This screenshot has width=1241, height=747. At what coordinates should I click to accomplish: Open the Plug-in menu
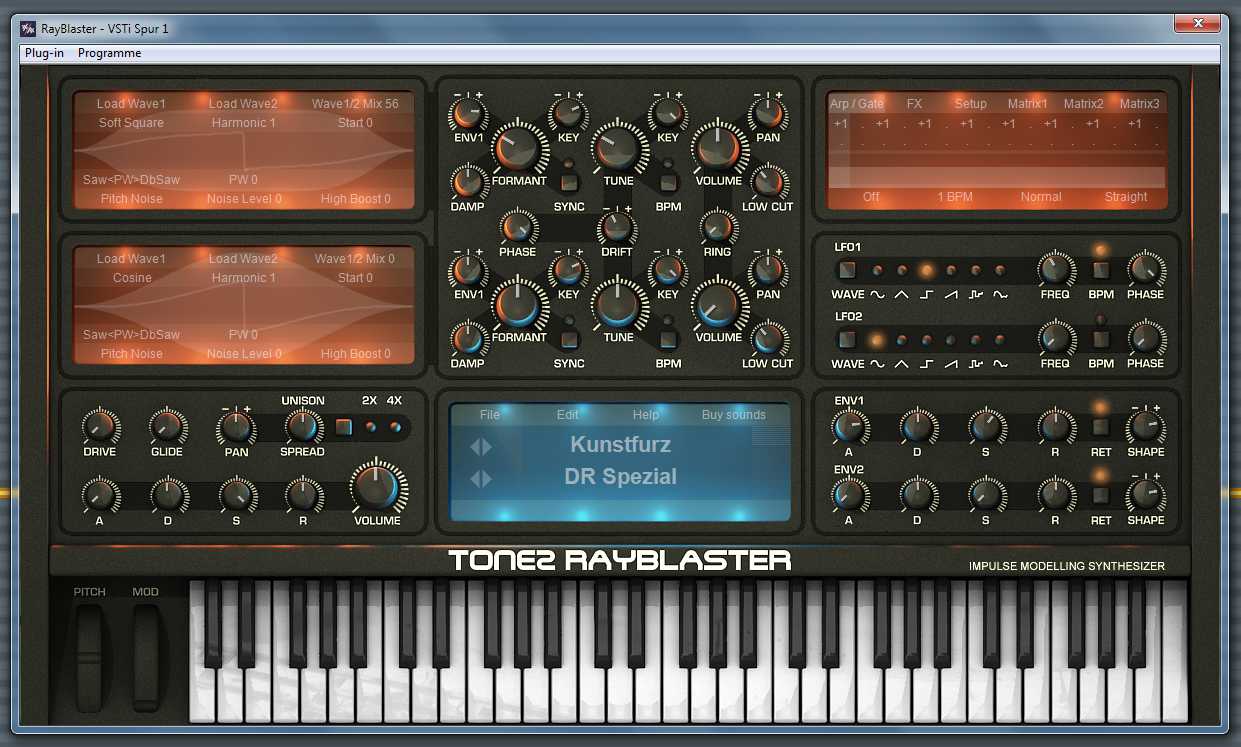pyautogui.click(x=44, y=53)
